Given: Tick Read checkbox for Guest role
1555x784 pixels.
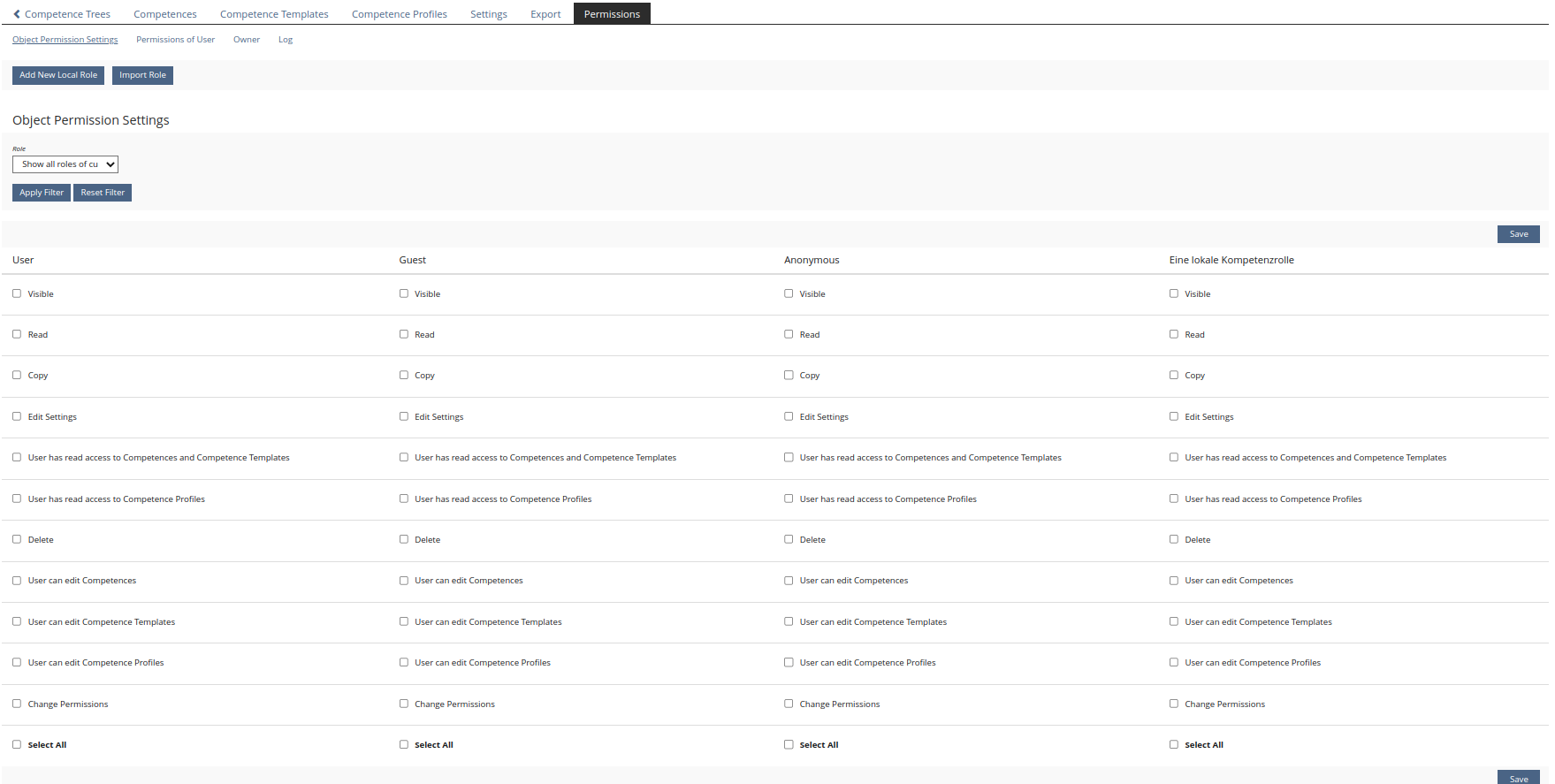Looking at the screenshot, I should [x=404, y=334].
